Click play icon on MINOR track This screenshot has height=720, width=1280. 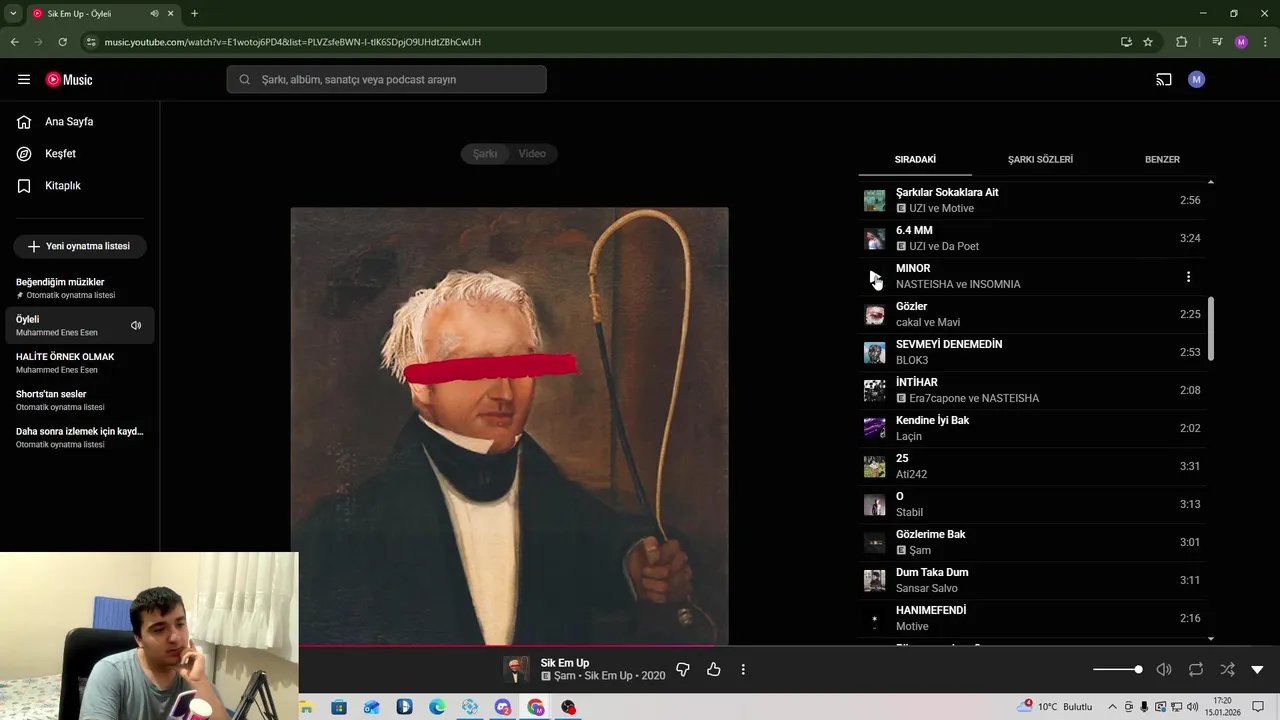[x=875, y=277]
